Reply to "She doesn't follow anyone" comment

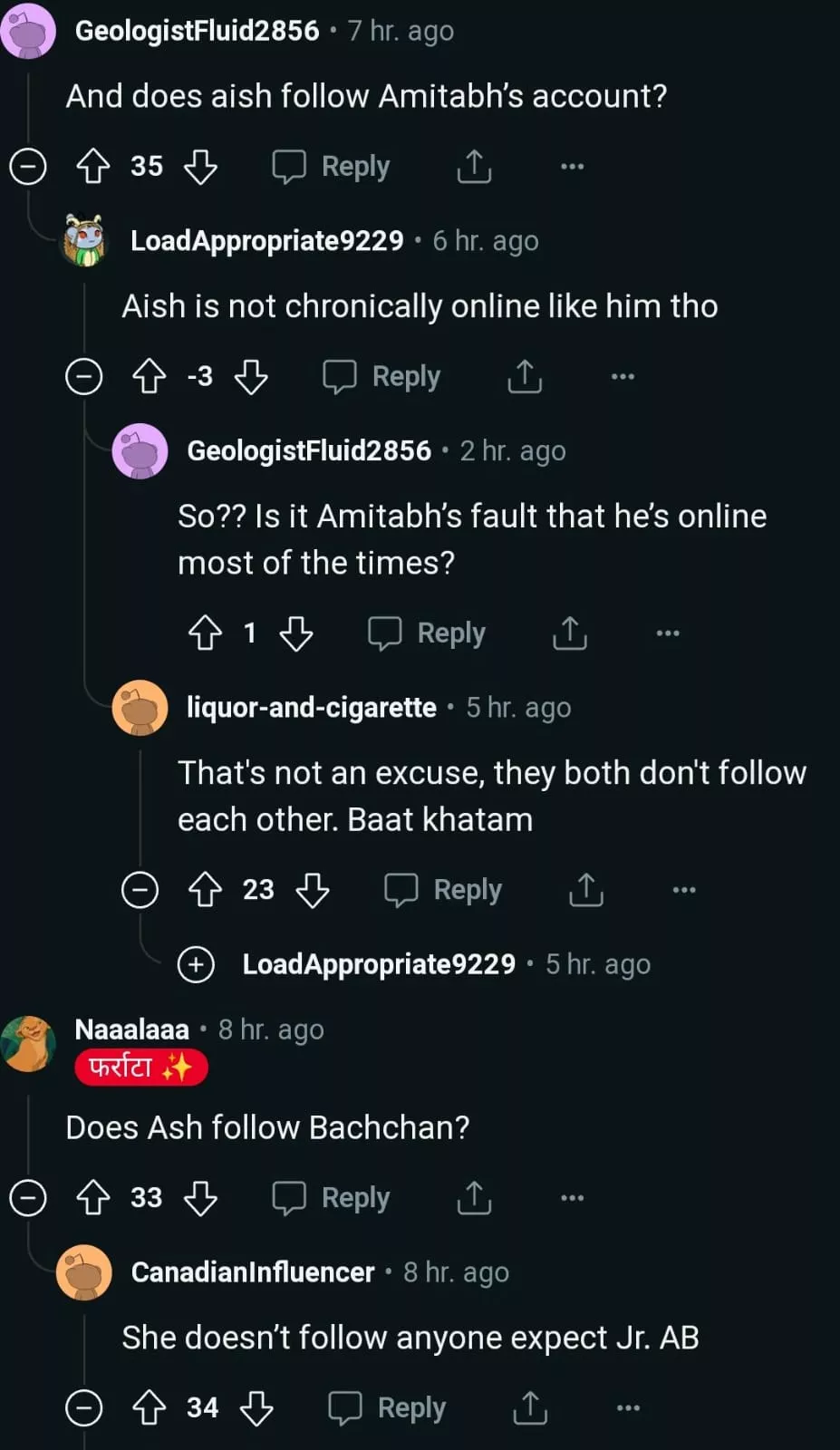(387, 1408)
